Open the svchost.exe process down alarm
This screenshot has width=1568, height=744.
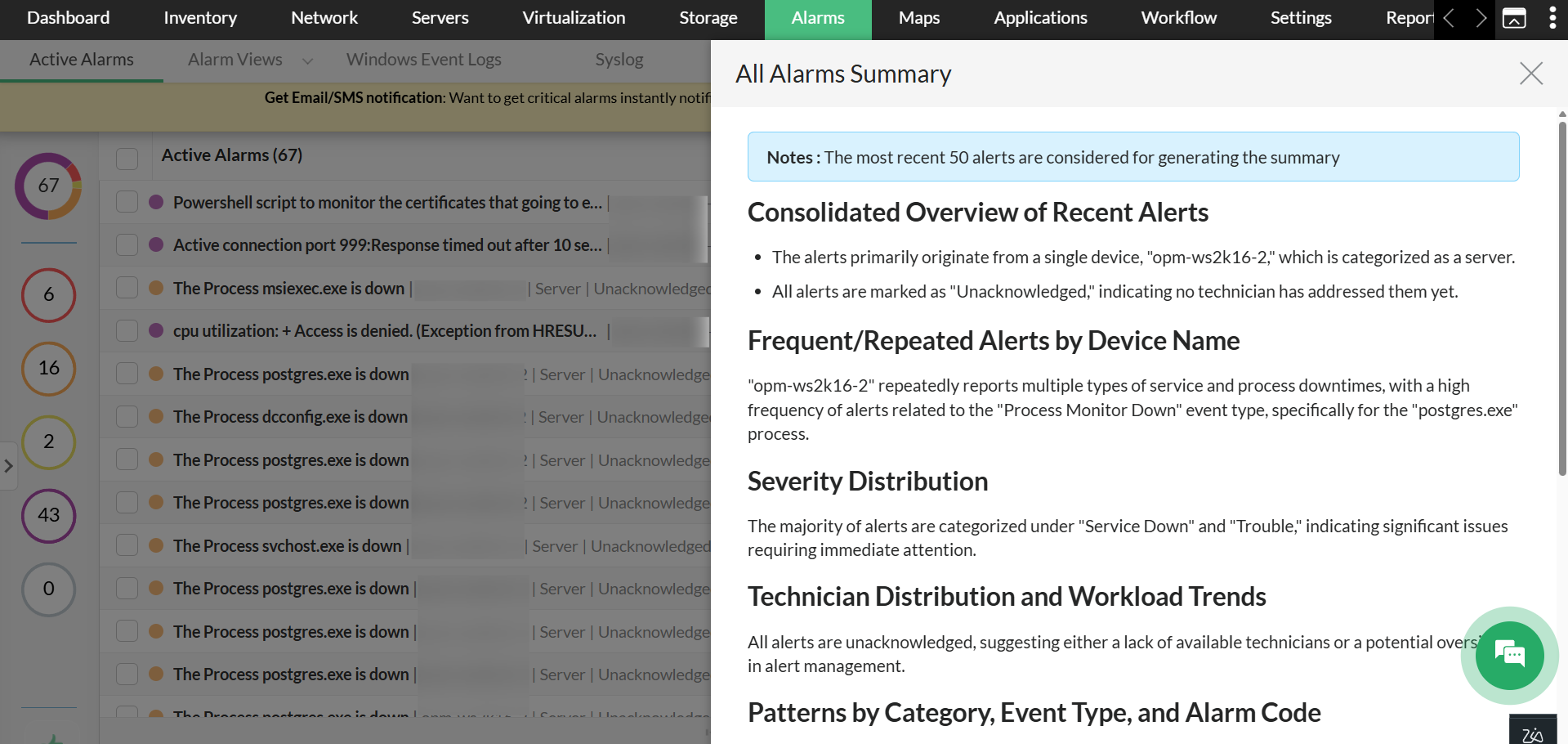288,546
